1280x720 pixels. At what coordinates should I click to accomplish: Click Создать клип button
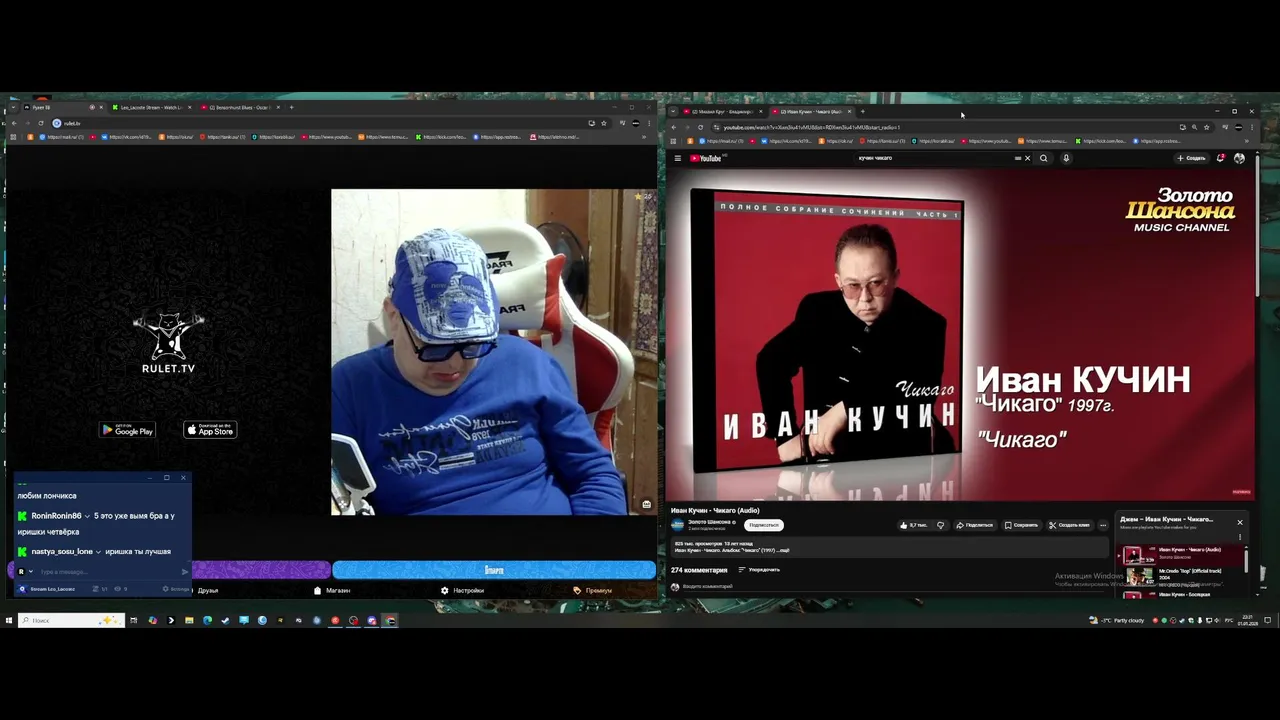[1069, 525]
